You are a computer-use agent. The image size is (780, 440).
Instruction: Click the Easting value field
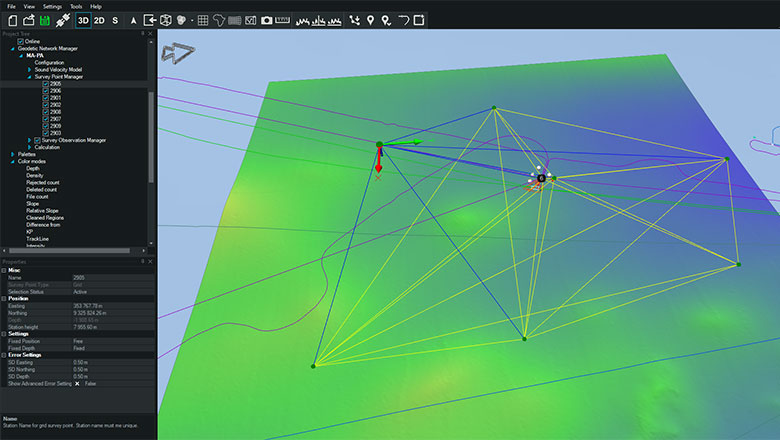click(113, 306)
